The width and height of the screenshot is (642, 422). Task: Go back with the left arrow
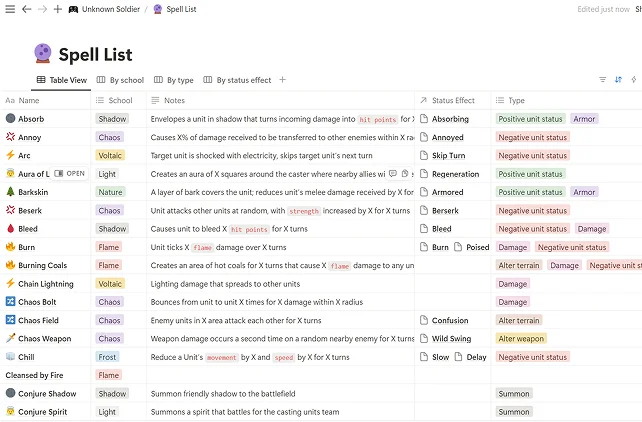coord(26,9)
